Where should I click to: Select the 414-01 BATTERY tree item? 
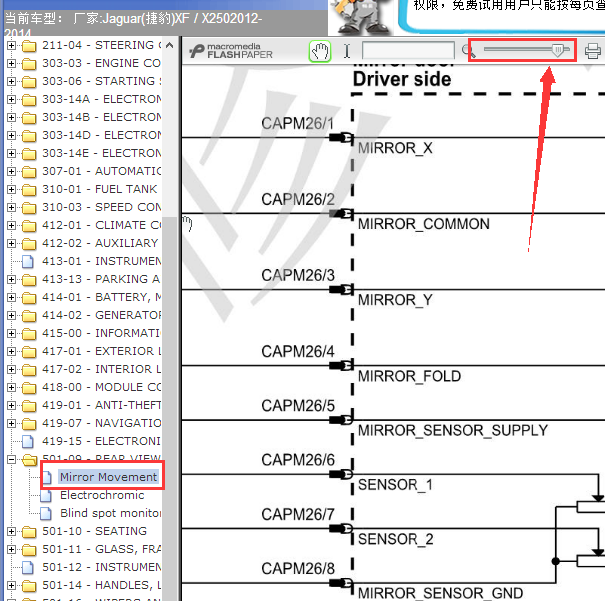click(x=101, y=297)
